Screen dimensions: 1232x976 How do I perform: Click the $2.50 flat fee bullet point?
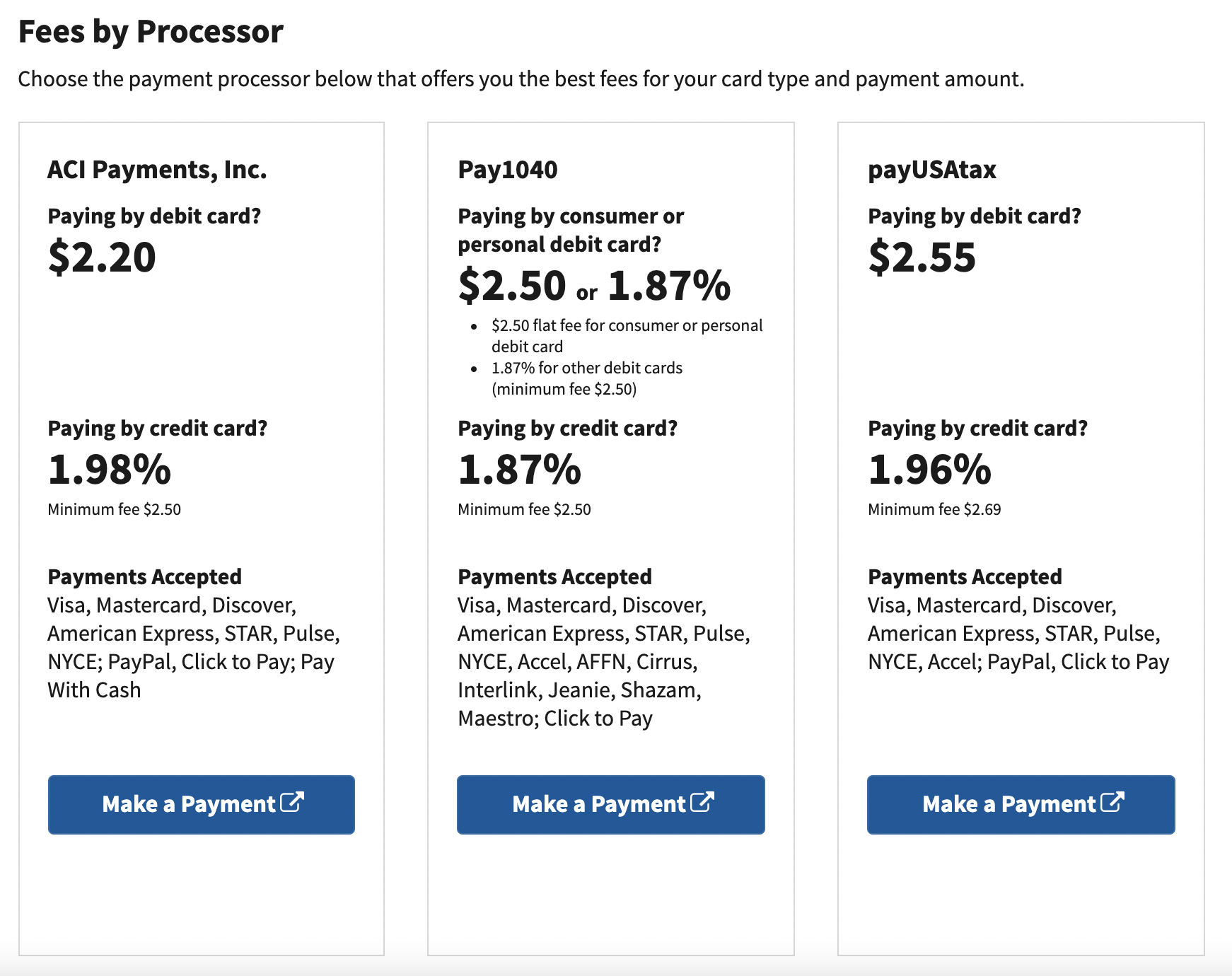627,335
